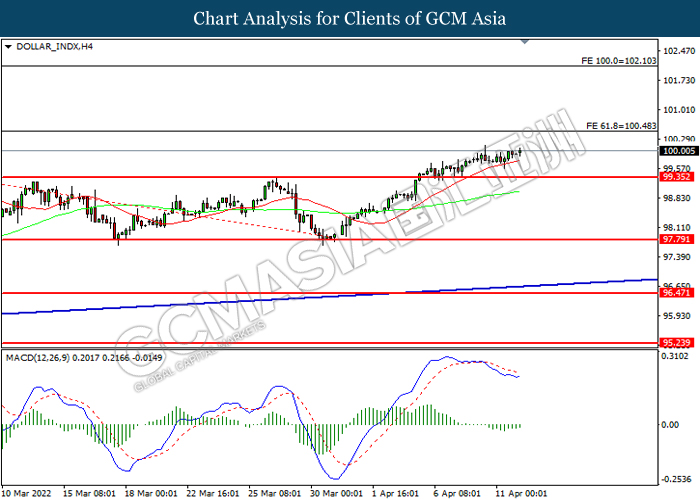Select the chart shift triangle marker at top
This screenshot has width=700, height=500.
(525, 42)
